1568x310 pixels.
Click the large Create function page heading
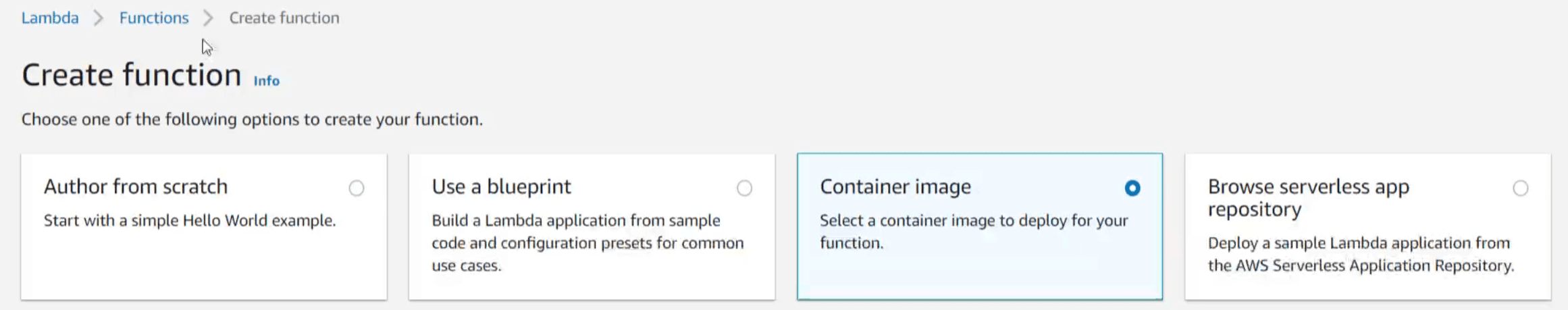132,75
